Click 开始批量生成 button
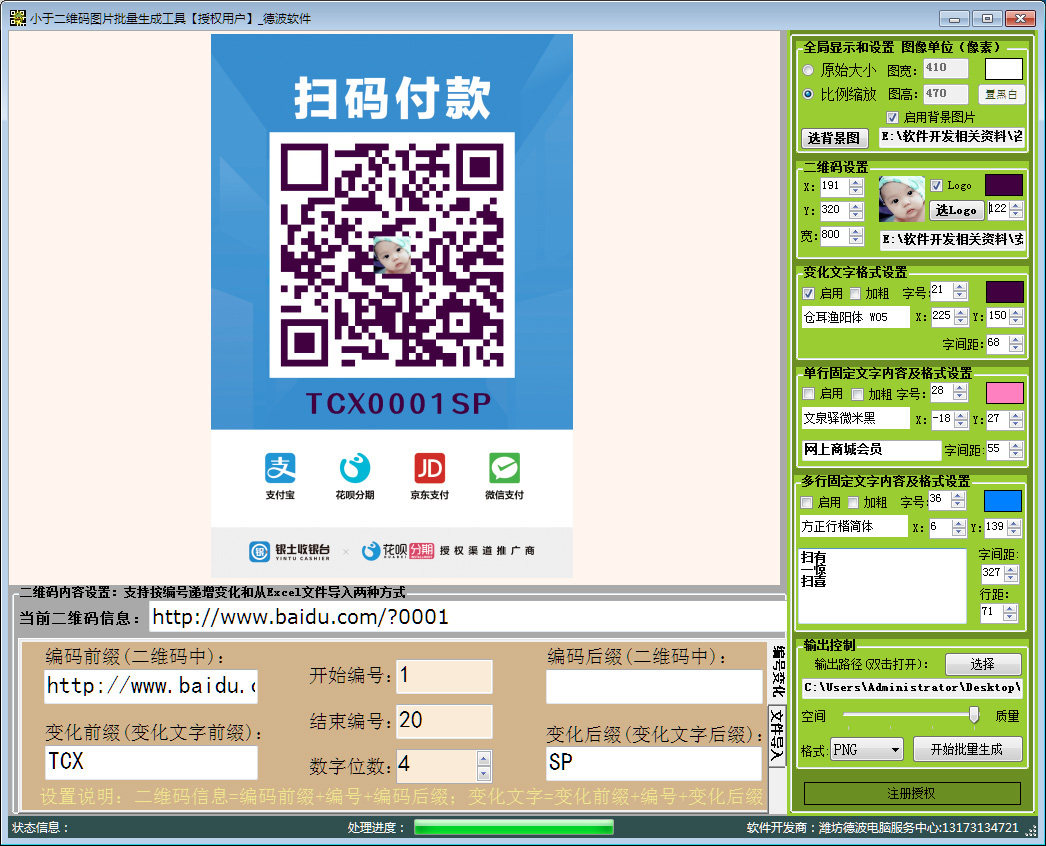 [x=967, y=749]
